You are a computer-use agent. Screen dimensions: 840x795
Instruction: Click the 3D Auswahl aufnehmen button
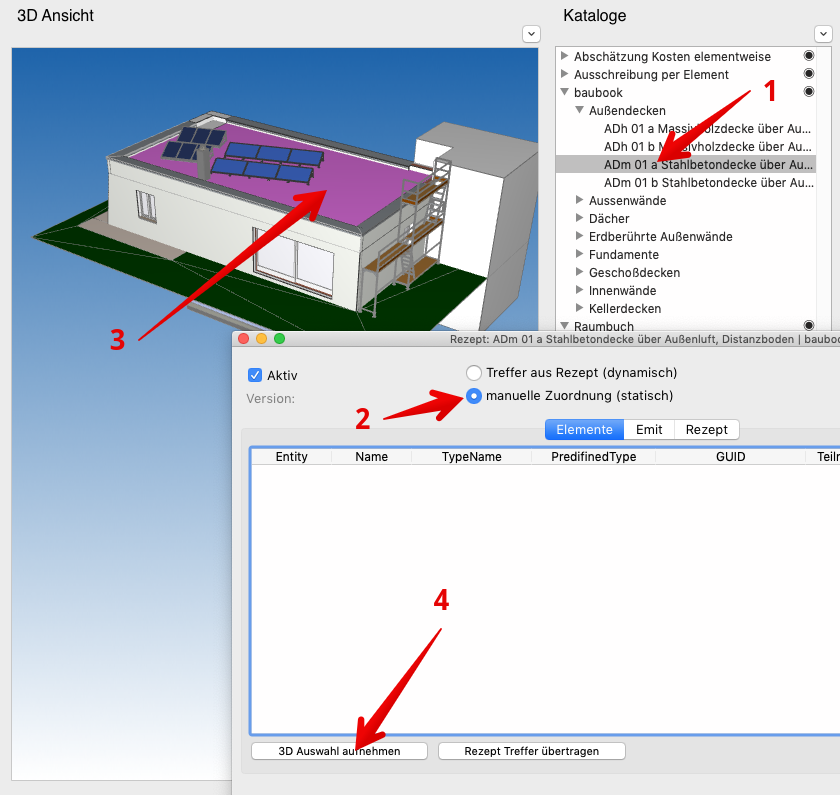tap(339, 751)
